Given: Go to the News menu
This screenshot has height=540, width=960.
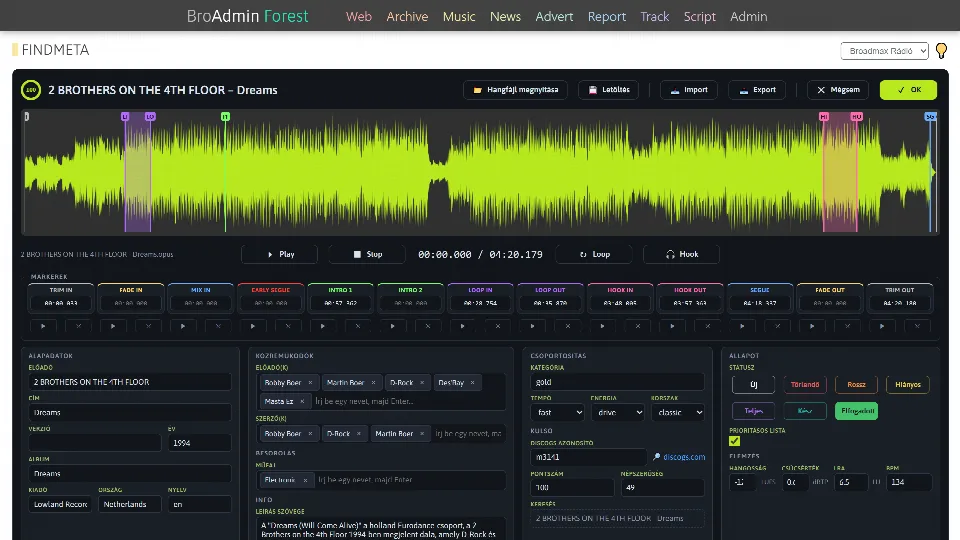Looking at the screenshot, I should 505,17.
